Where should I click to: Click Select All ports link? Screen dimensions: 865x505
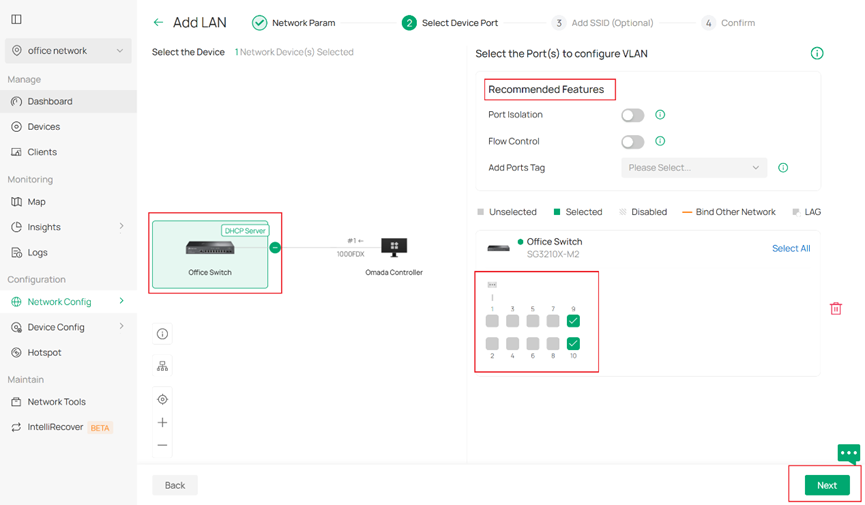[x=791, y=248]
